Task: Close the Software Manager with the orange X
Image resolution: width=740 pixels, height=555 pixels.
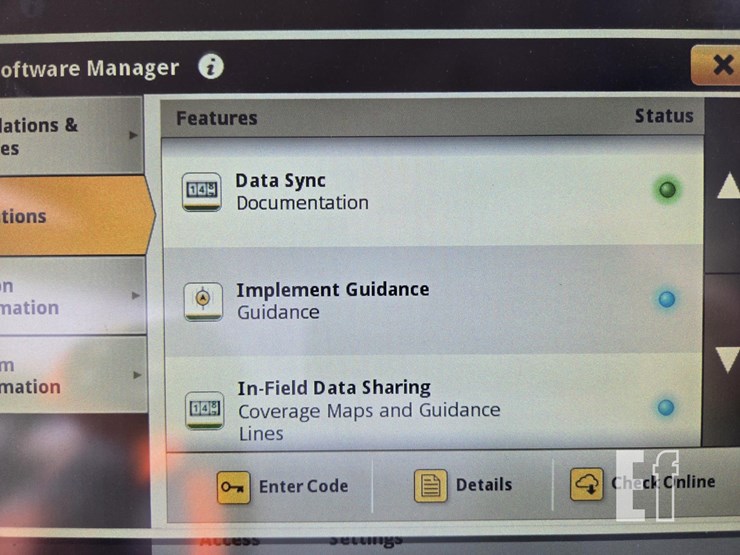Action: (x=720, y=66)
